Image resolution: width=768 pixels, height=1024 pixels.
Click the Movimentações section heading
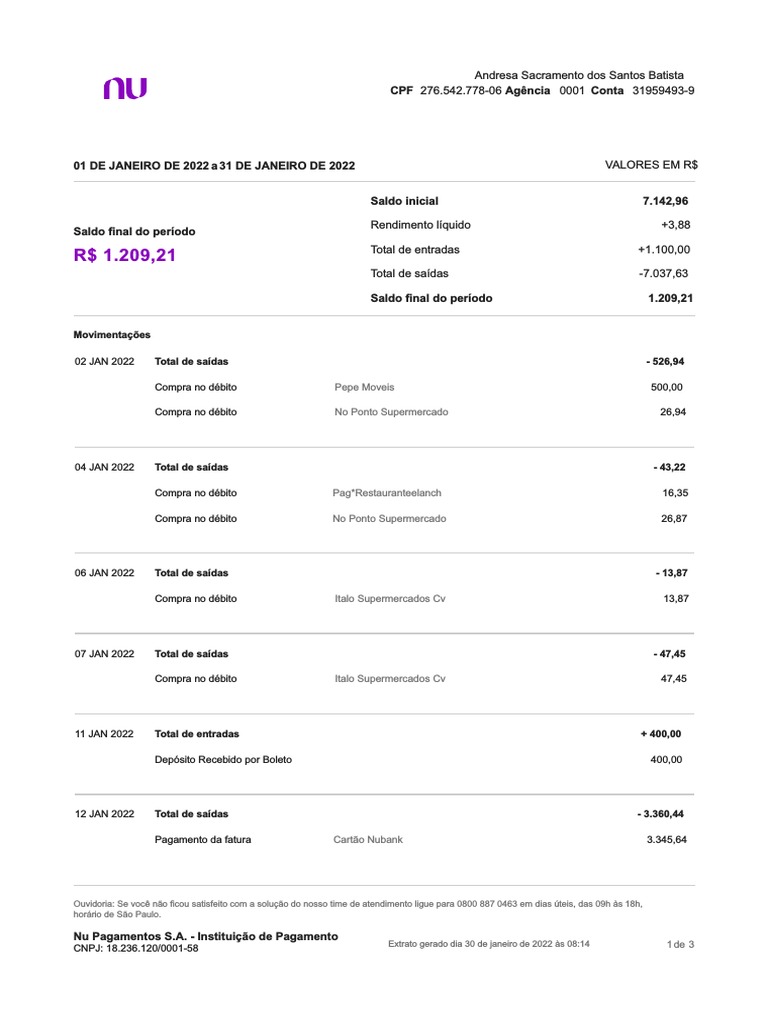tap(112, 335)
